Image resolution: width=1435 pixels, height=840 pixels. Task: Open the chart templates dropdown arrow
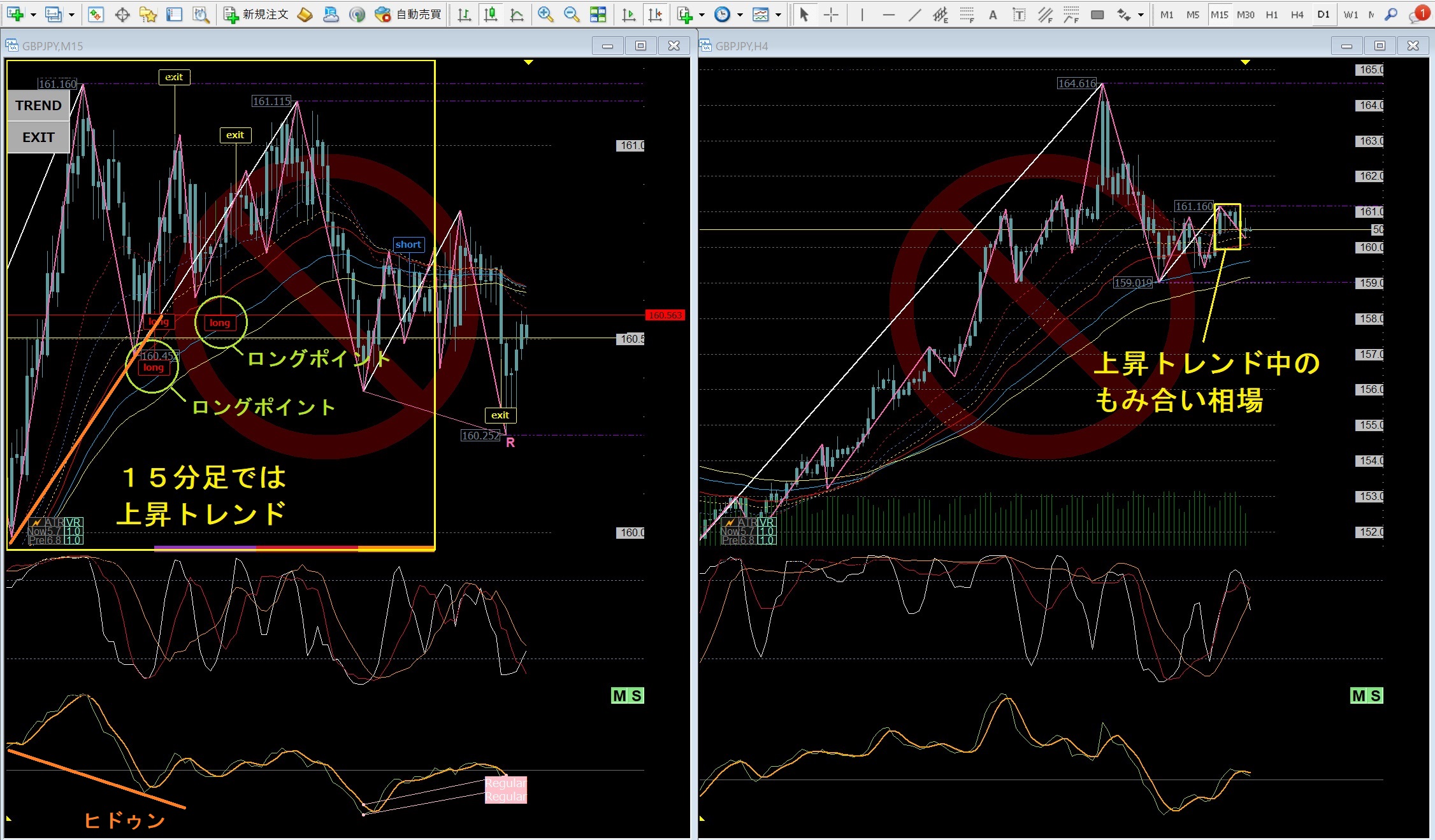(x=779, y=15)
